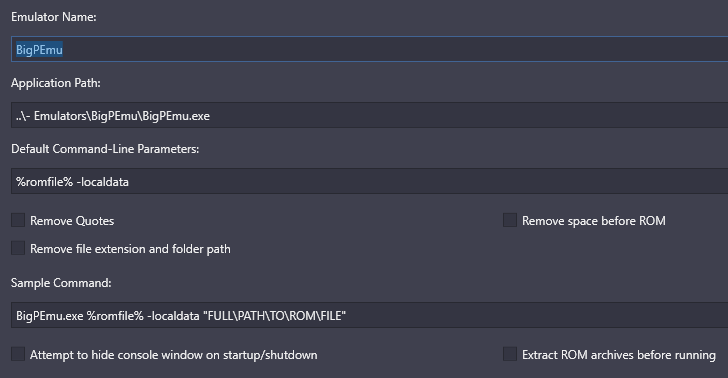Screen dimensions: 728x378
Task: Click the Default Command-Line Parameters: label
Action: pyautogui.click(x=105, y=149)
